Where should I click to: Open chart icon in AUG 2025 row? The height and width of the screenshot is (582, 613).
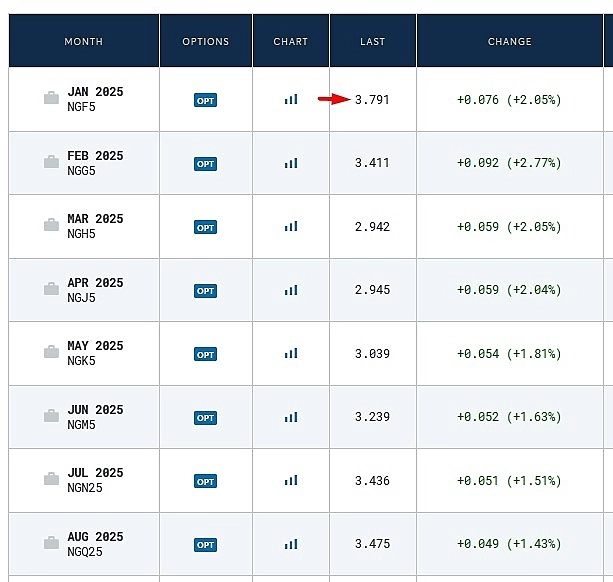tap(291, 544)
